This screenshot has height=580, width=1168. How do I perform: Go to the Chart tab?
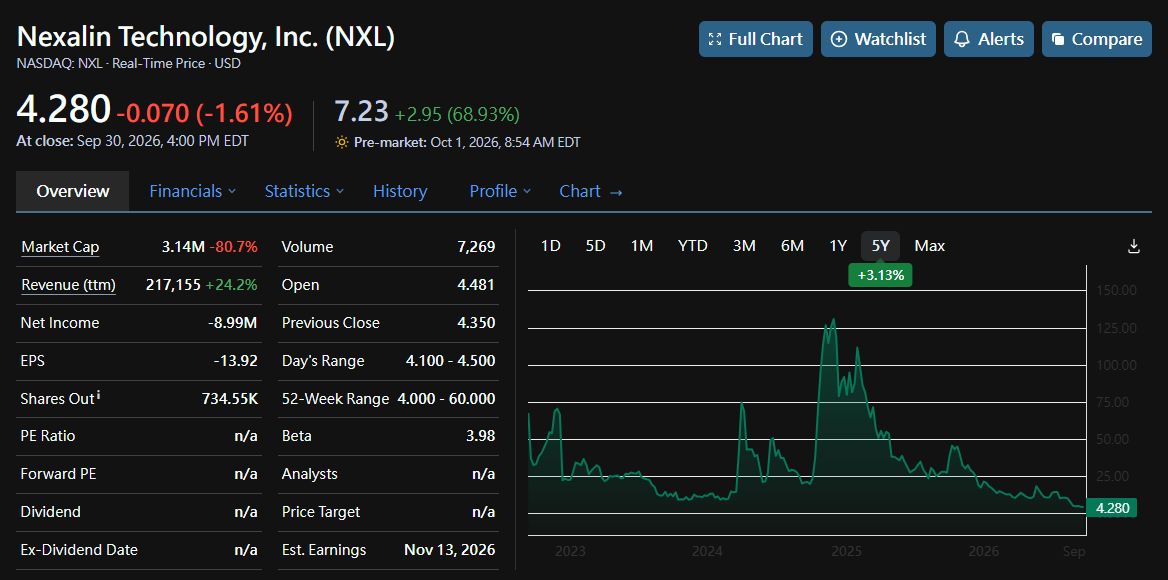(591, 191)
